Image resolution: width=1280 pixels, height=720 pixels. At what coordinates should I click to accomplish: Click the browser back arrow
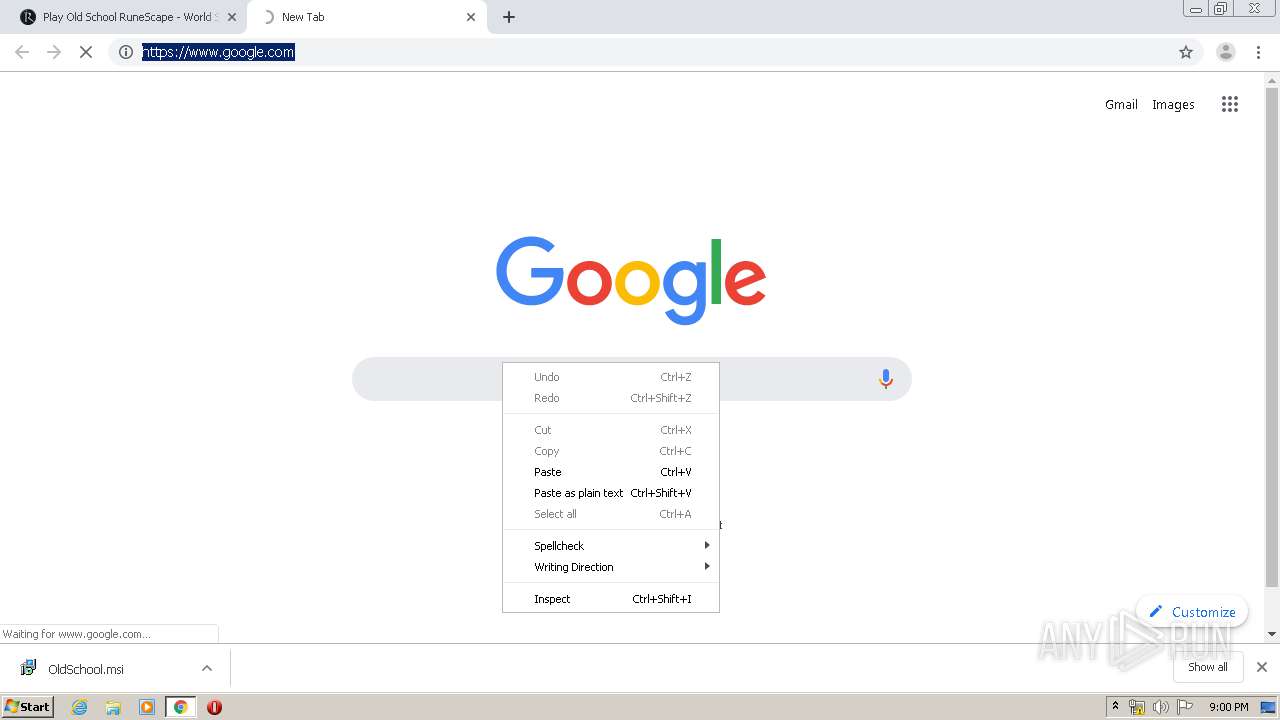[x=22, y=52]
